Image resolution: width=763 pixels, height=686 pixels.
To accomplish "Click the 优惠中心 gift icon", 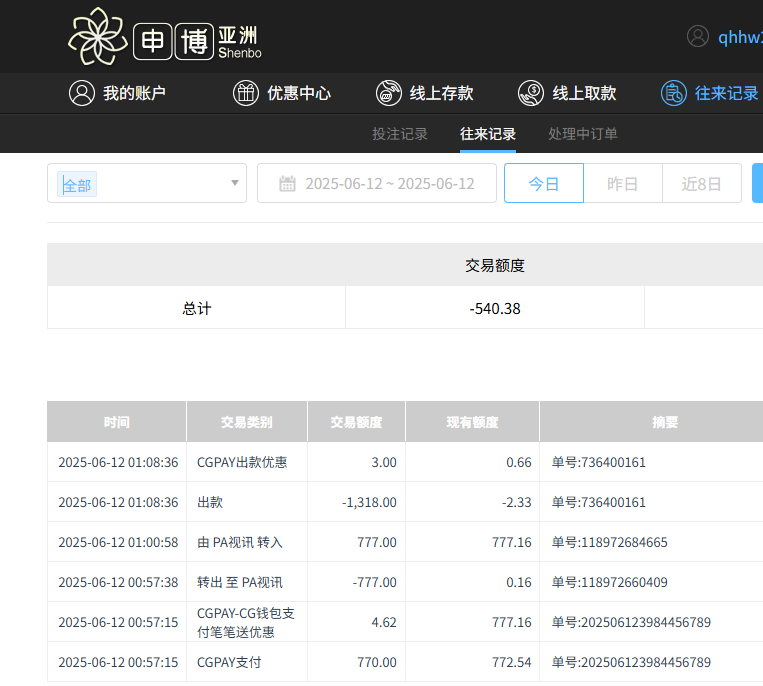I will coord(245,93).
